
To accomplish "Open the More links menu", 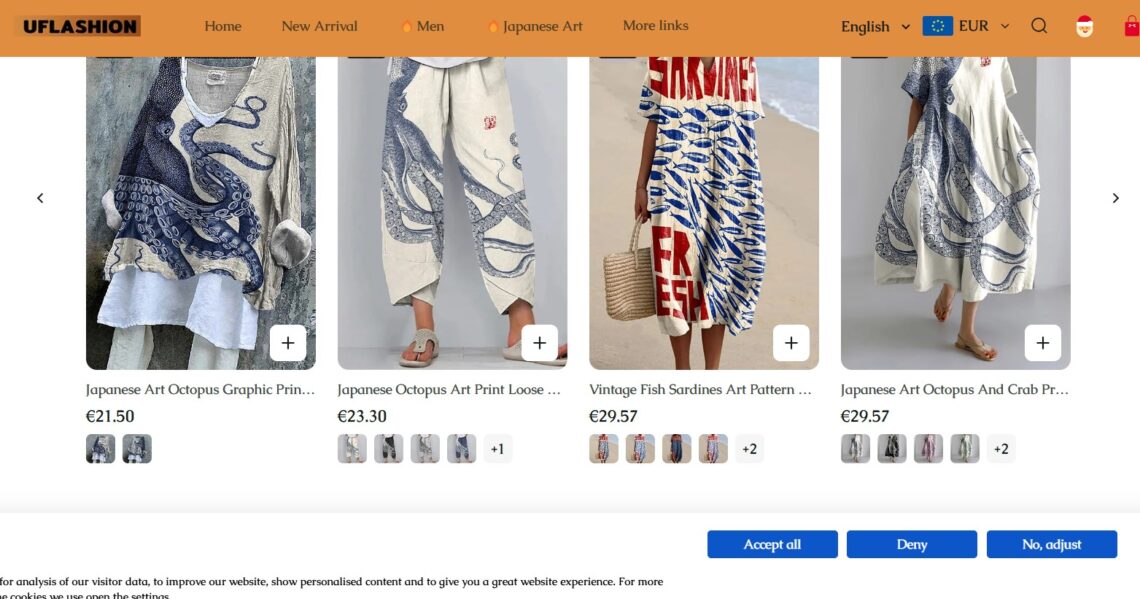I will [x=655, y=26].
